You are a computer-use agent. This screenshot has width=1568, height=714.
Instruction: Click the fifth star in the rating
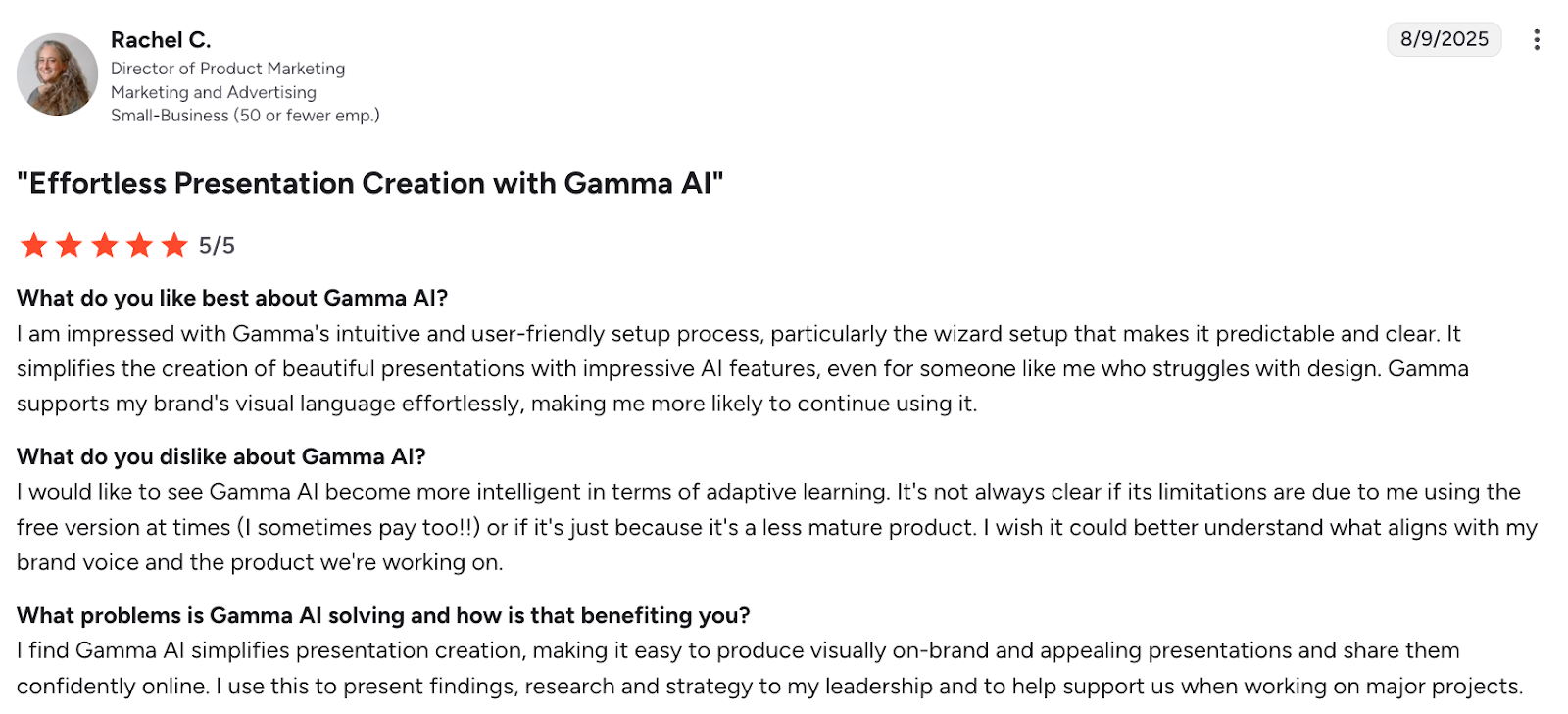[174, 246]
